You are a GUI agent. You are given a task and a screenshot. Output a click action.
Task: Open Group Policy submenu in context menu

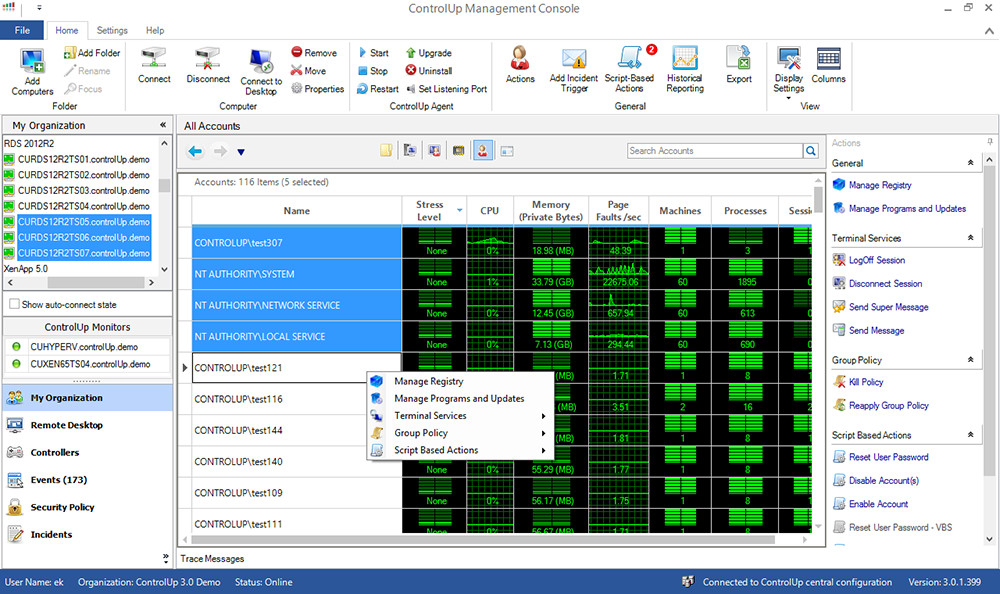(459, 433)
